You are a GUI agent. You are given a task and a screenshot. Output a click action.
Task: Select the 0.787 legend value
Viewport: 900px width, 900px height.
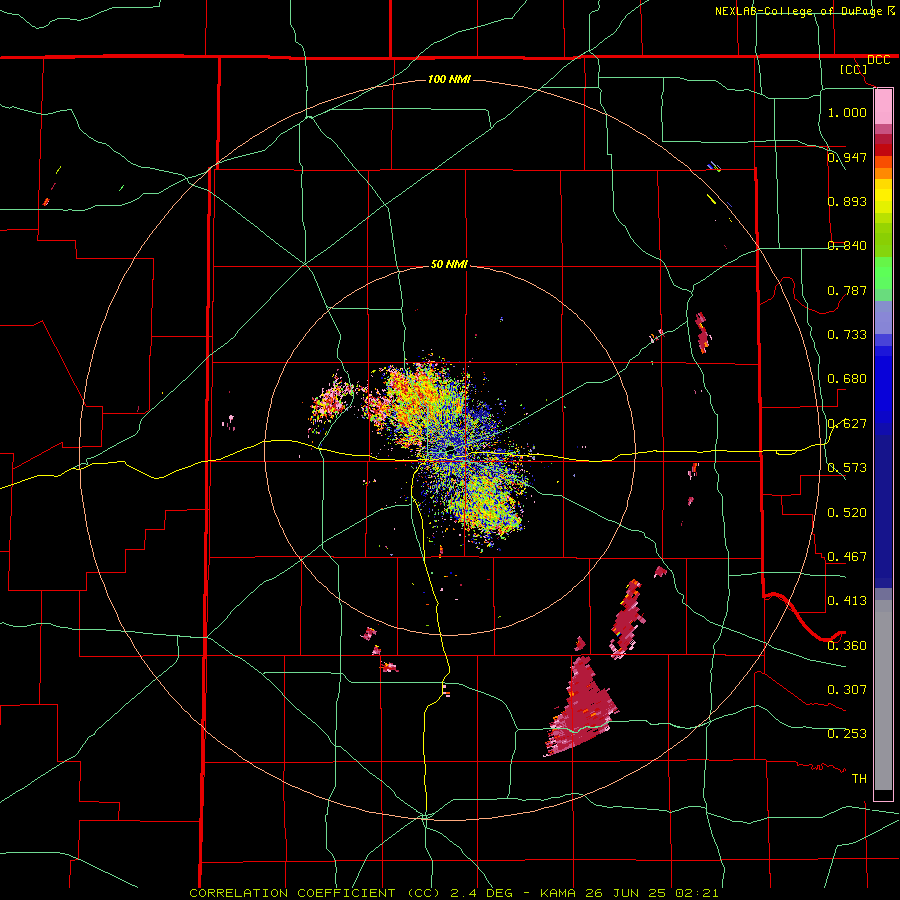pos(847,290)
